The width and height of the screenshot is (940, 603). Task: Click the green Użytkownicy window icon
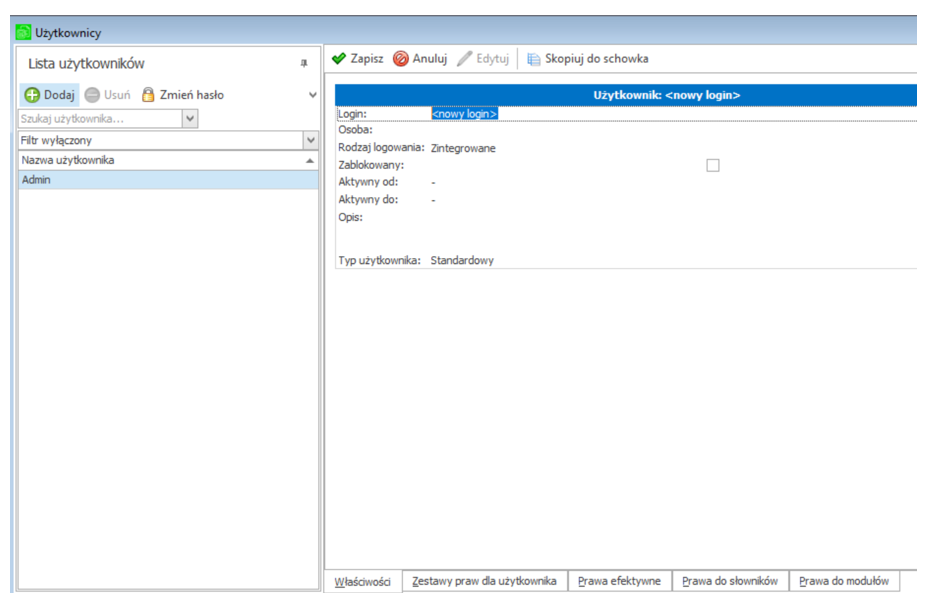point(23,32)
